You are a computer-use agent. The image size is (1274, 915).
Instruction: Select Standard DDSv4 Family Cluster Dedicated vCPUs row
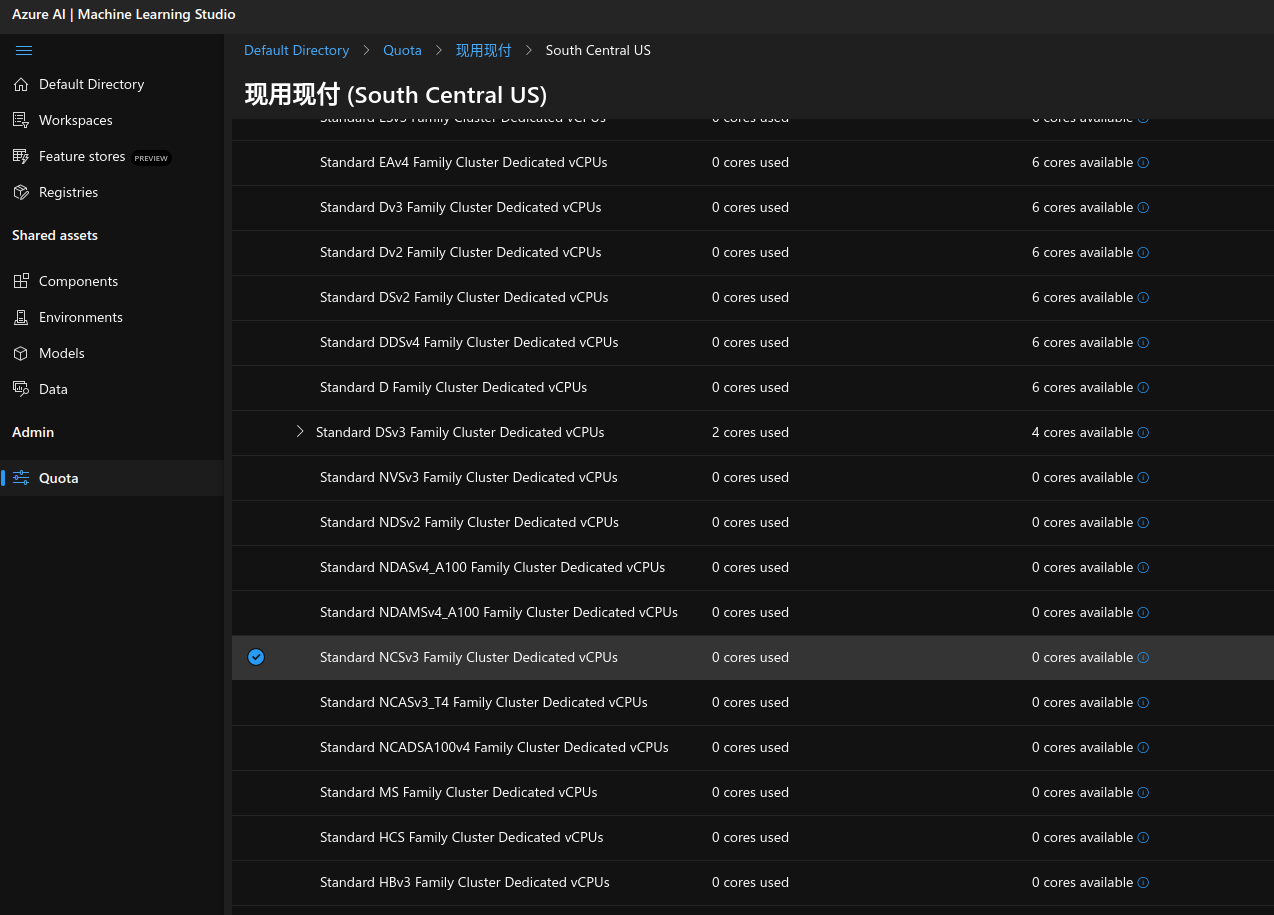click(x=753, y=342)
